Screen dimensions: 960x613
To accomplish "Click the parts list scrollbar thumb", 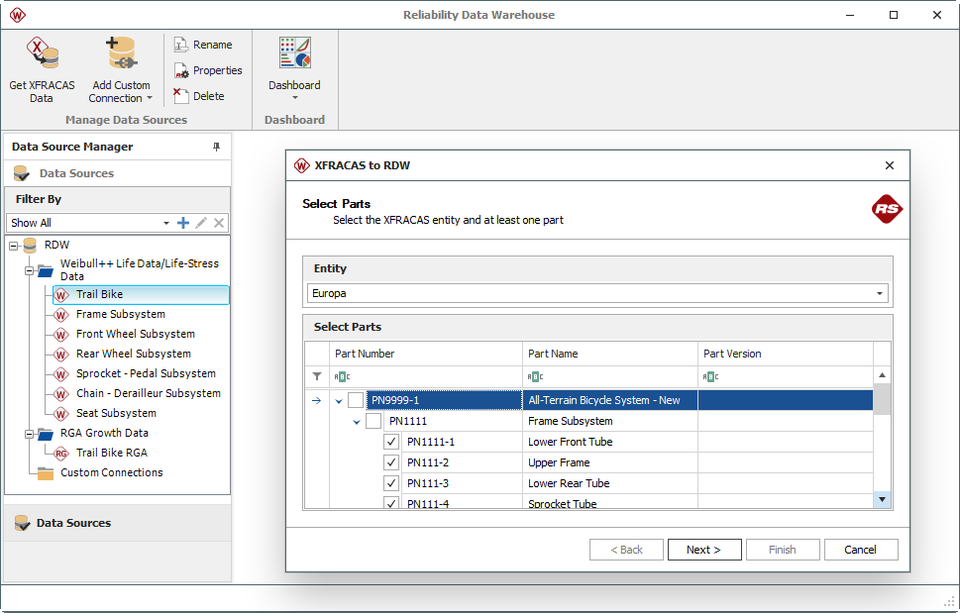I will tap(882, 399).
